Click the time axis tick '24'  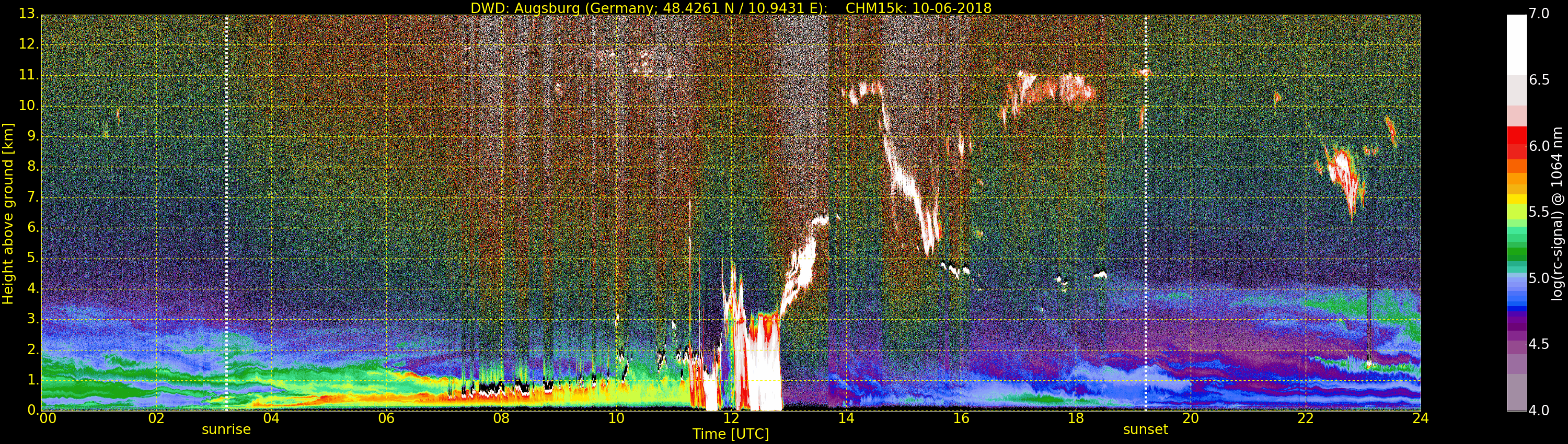(x=1421, y=418)
